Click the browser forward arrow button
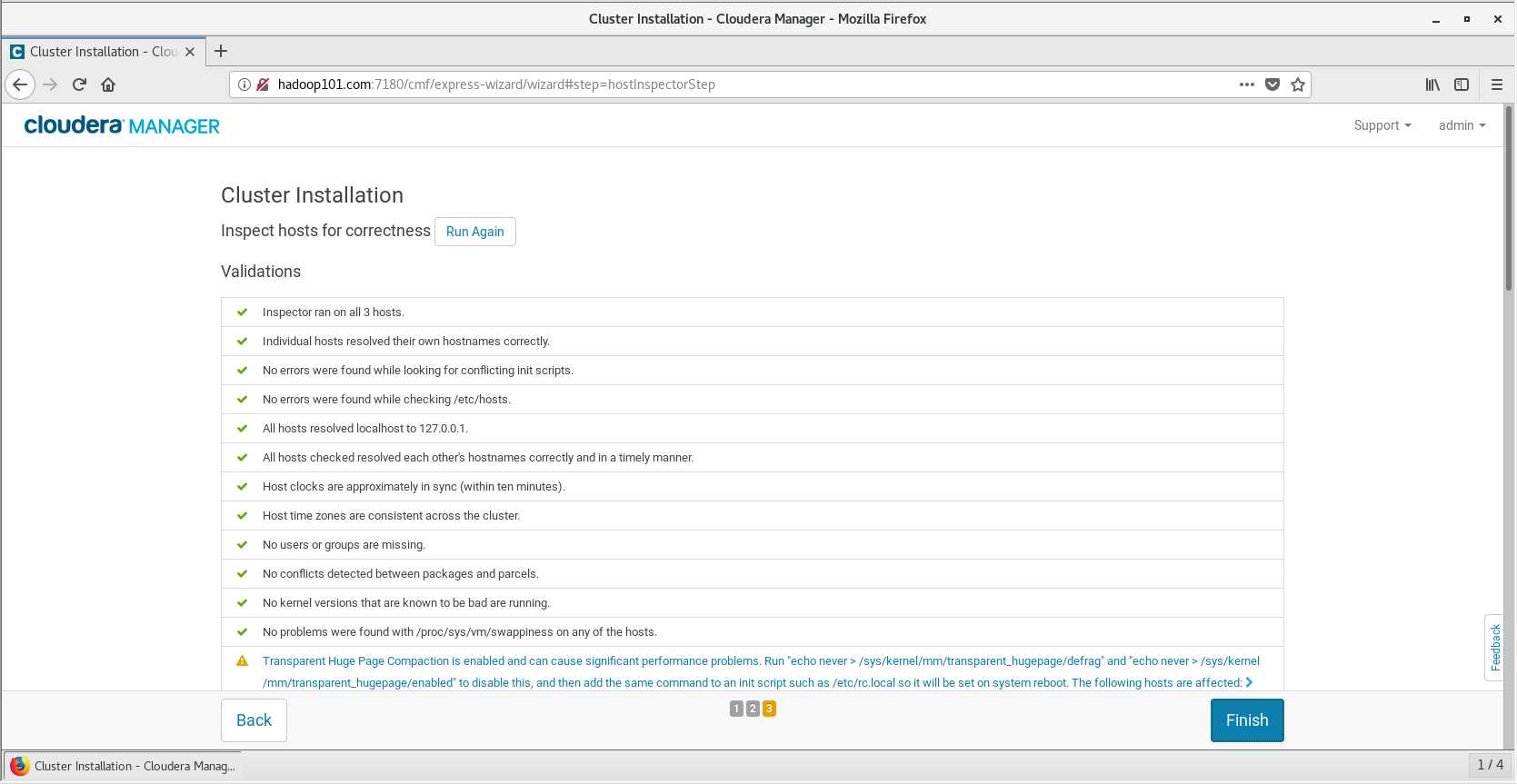 (x=50, y=84)
